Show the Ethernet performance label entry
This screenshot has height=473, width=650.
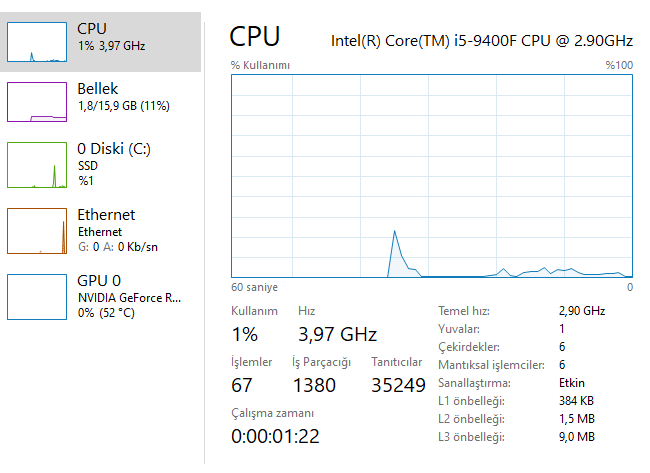(x=106, y=214)
